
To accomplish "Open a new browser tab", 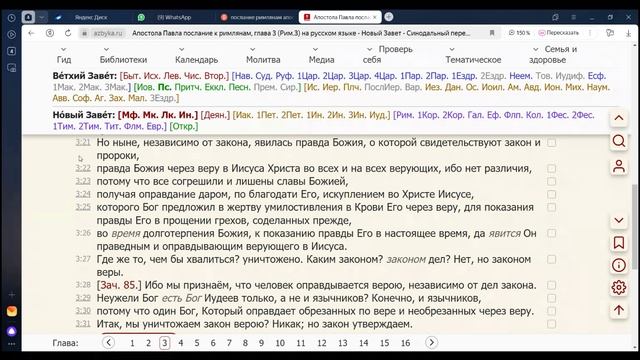I will click(x=389, y=17).
